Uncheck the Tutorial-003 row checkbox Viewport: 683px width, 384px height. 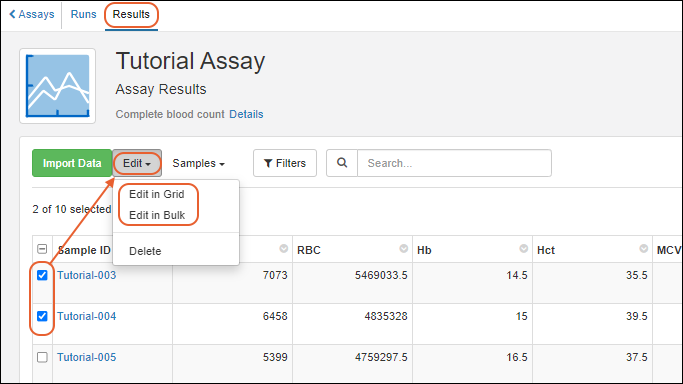coord(42,275)
